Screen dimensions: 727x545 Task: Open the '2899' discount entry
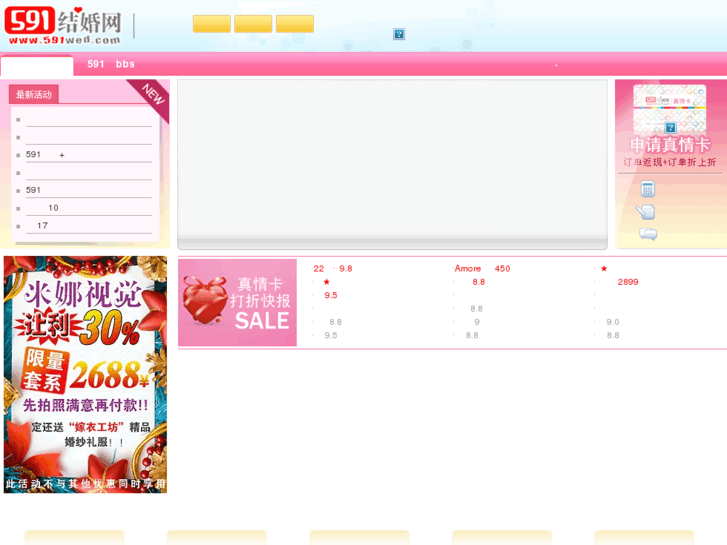tap(628, 282)
